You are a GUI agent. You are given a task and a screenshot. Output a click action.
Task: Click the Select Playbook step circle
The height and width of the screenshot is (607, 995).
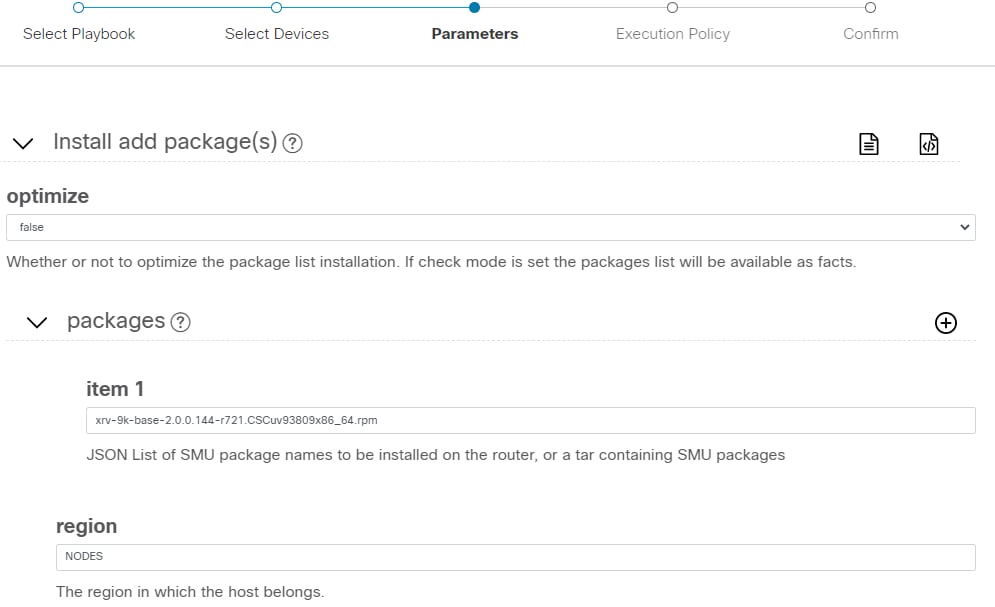tap(78, 8)
